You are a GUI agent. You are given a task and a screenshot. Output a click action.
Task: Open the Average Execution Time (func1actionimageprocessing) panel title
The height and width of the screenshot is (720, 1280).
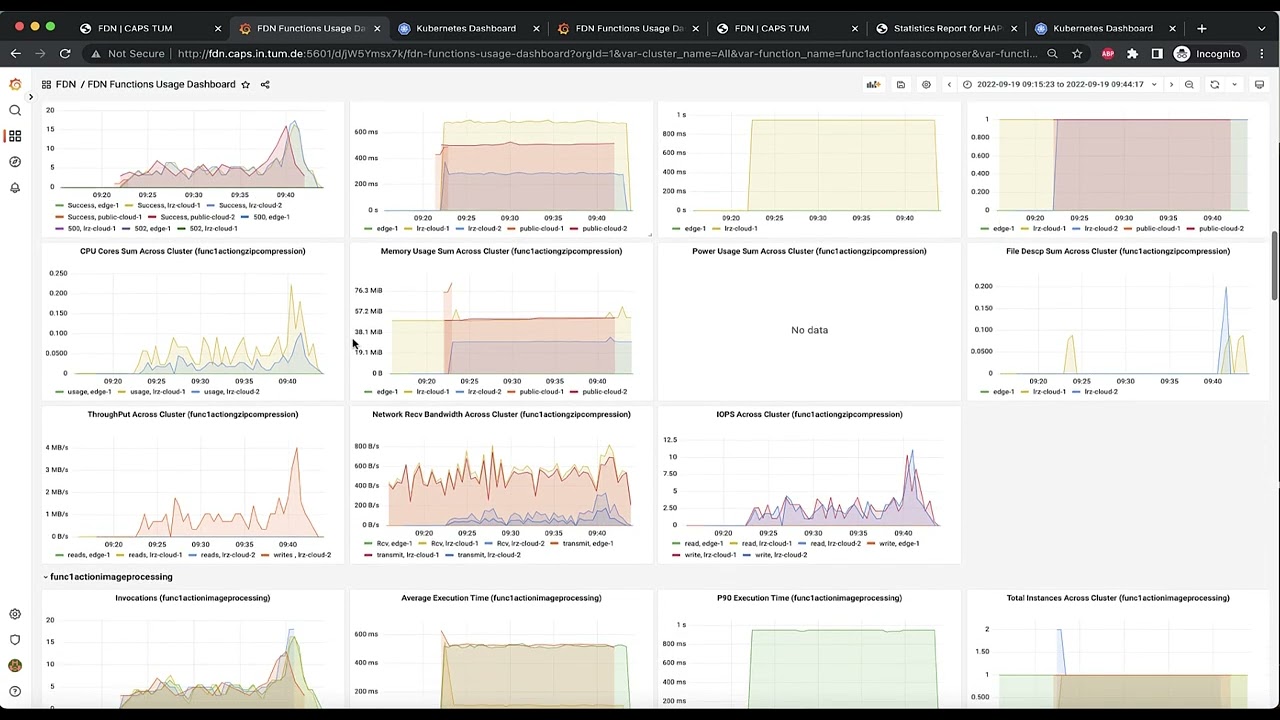(x=501, y=598)
